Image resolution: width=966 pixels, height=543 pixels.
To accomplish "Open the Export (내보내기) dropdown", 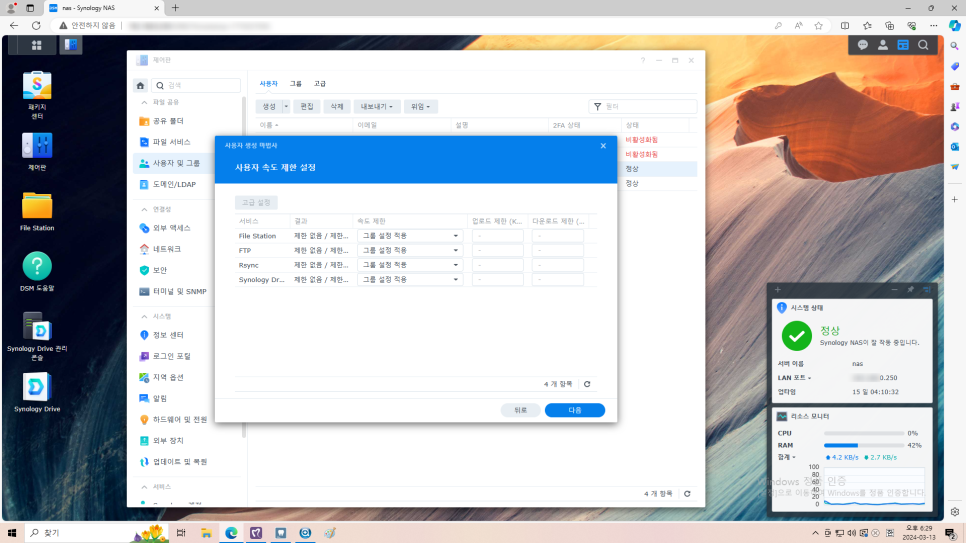I will (x=376, y=107).
